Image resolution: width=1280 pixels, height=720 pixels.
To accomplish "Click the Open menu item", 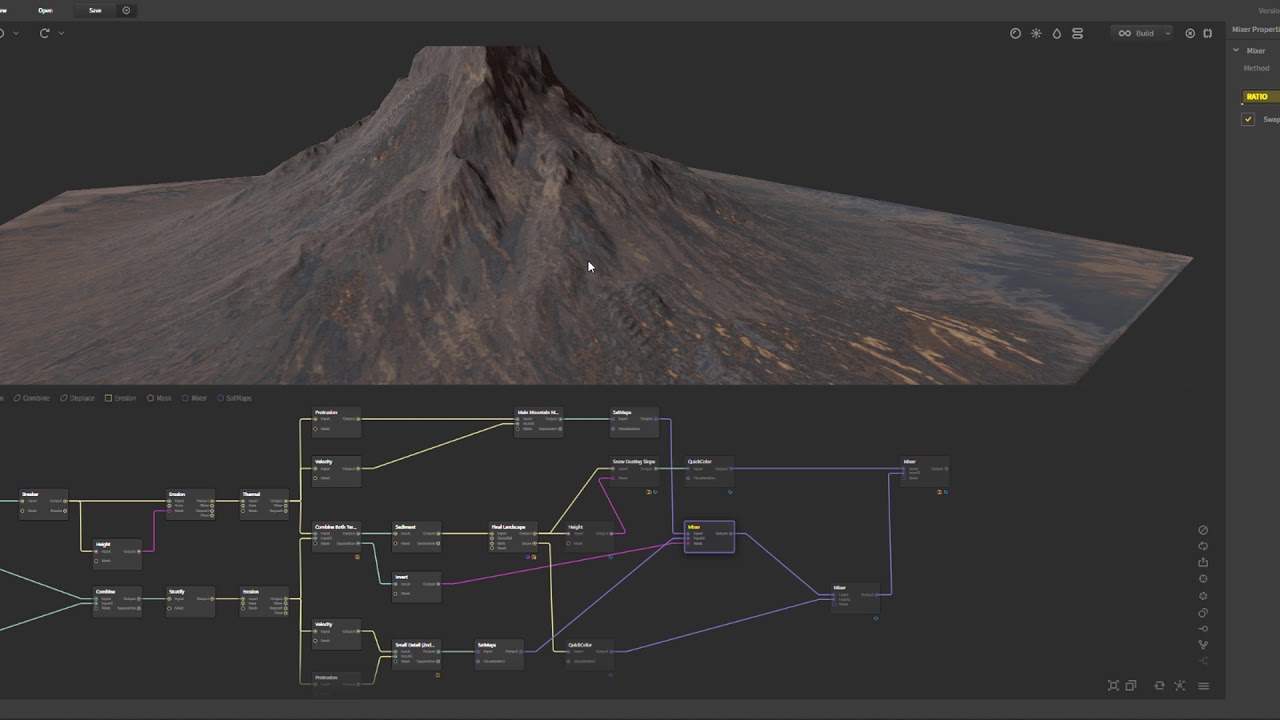I will point(45,10).
